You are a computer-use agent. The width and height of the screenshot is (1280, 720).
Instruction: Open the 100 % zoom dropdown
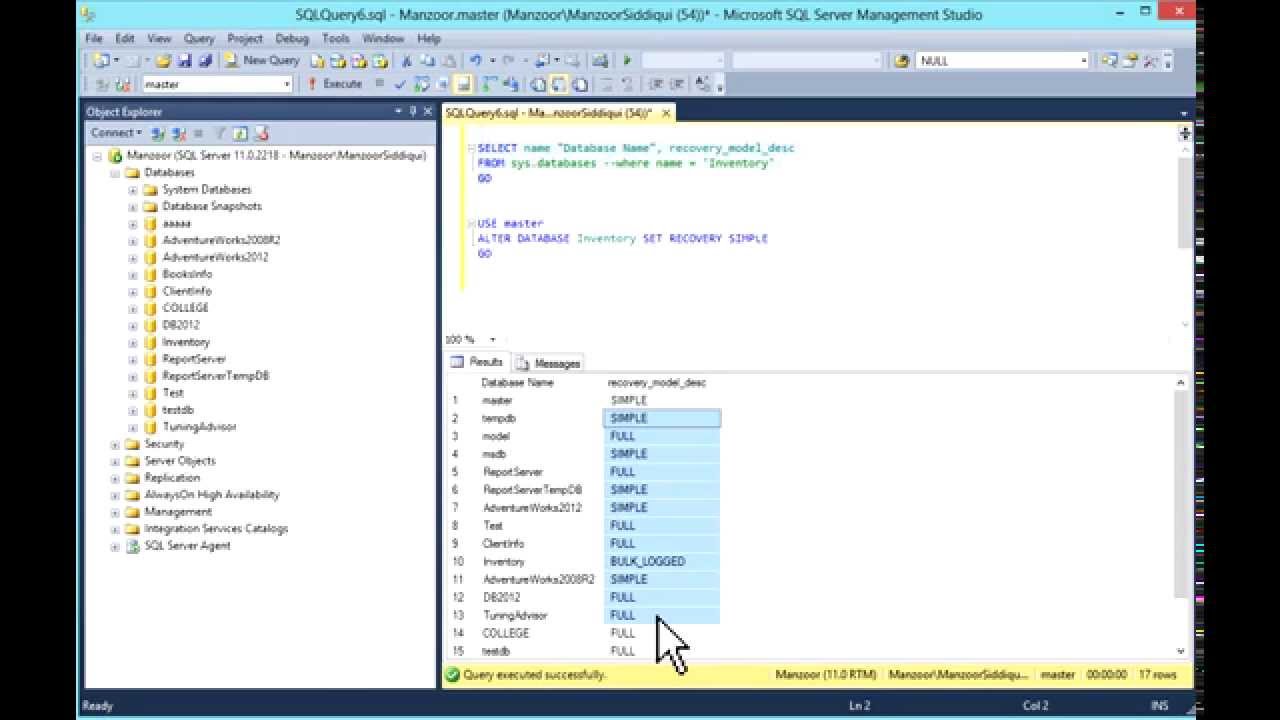pyautogui.click(x=492, y=340)
